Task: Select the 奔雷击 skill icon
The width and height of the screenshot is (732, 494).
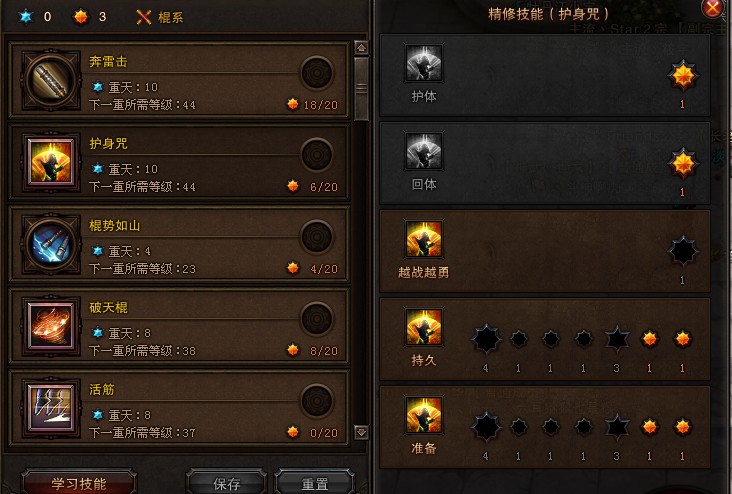Action: click(51, 81)
